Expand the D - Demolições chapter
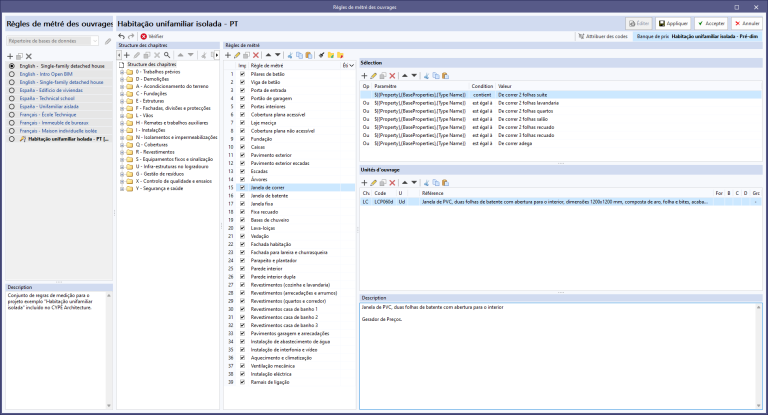Screen dimensions: 768x415 point(122,79)
